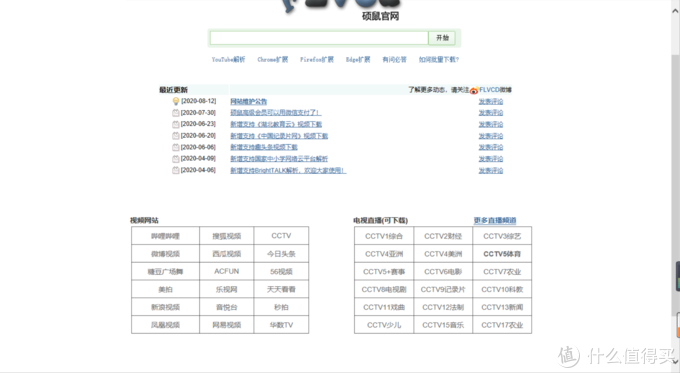
Task: Select 今日头条 in the video sites table
Action: coord(281,254)
